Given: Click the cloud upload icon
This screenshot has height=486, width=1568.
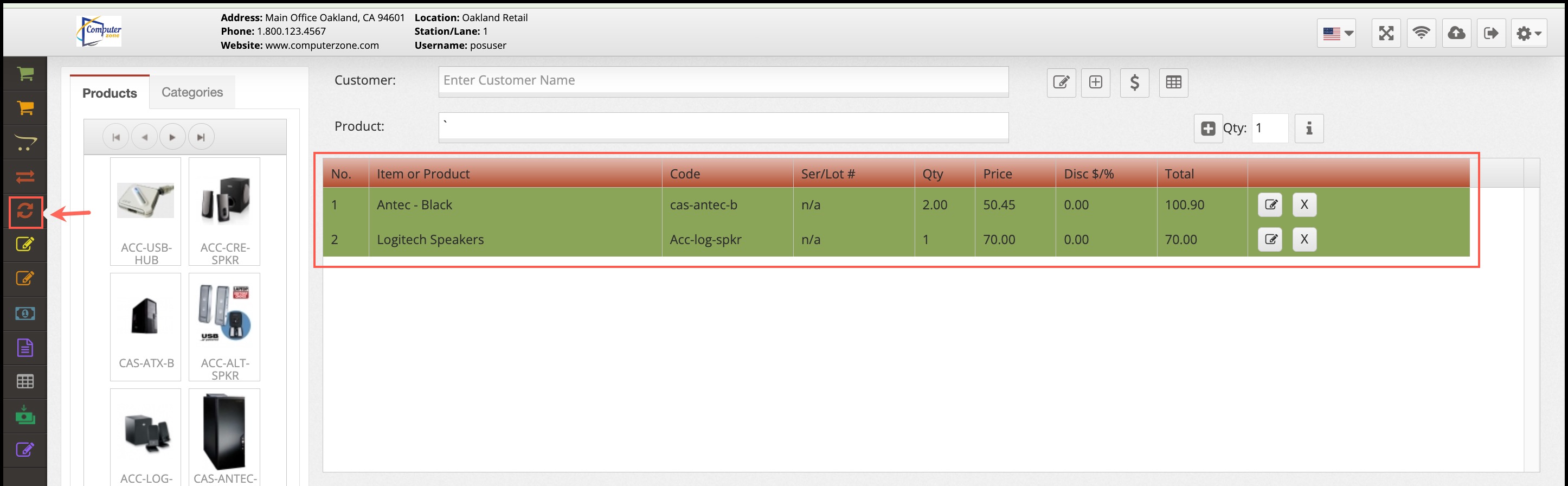Looking at the screenshot, I should tap(1457, 33).
